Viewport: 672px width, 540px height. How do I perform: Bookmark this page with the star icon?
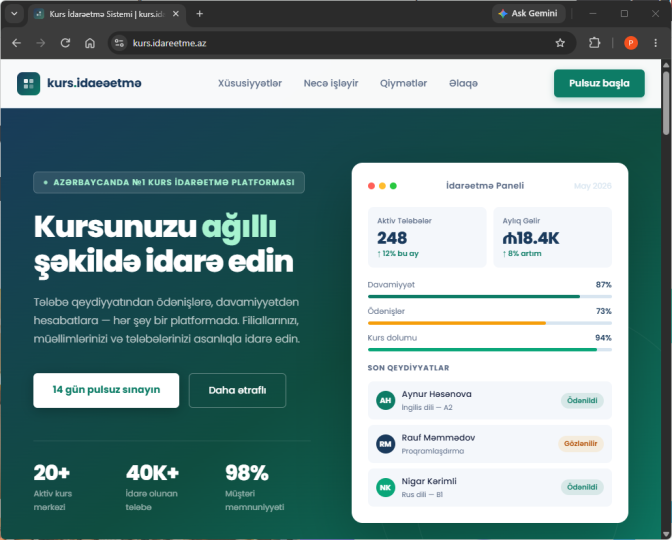pyautogui.click(x=560, y=43)
